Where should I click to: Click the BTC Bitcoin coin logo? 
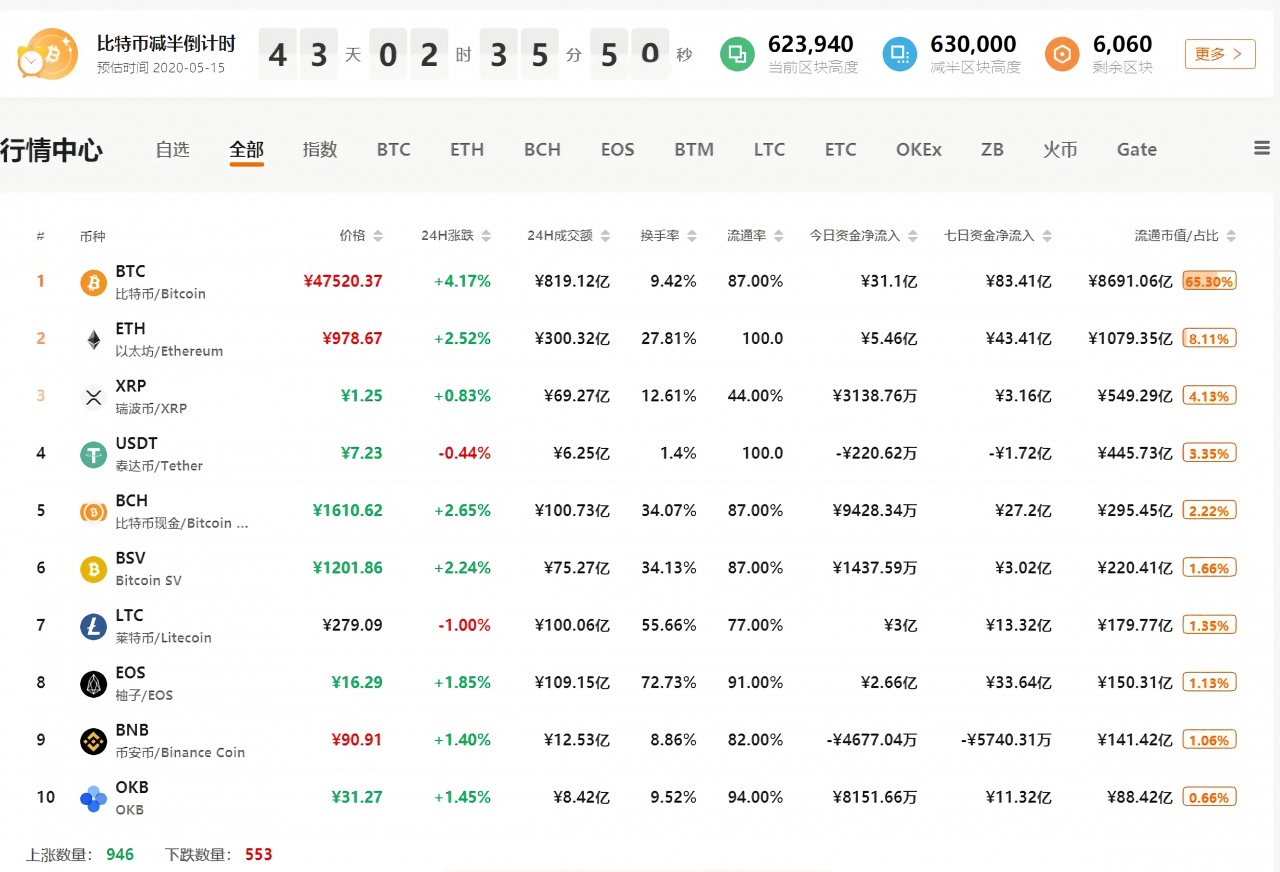point(93,283)
